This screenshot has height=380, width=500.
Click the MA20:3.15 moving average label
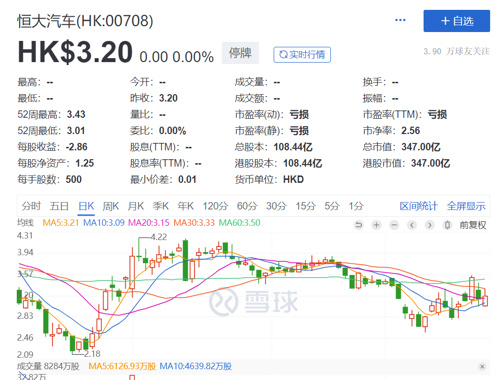149,223
